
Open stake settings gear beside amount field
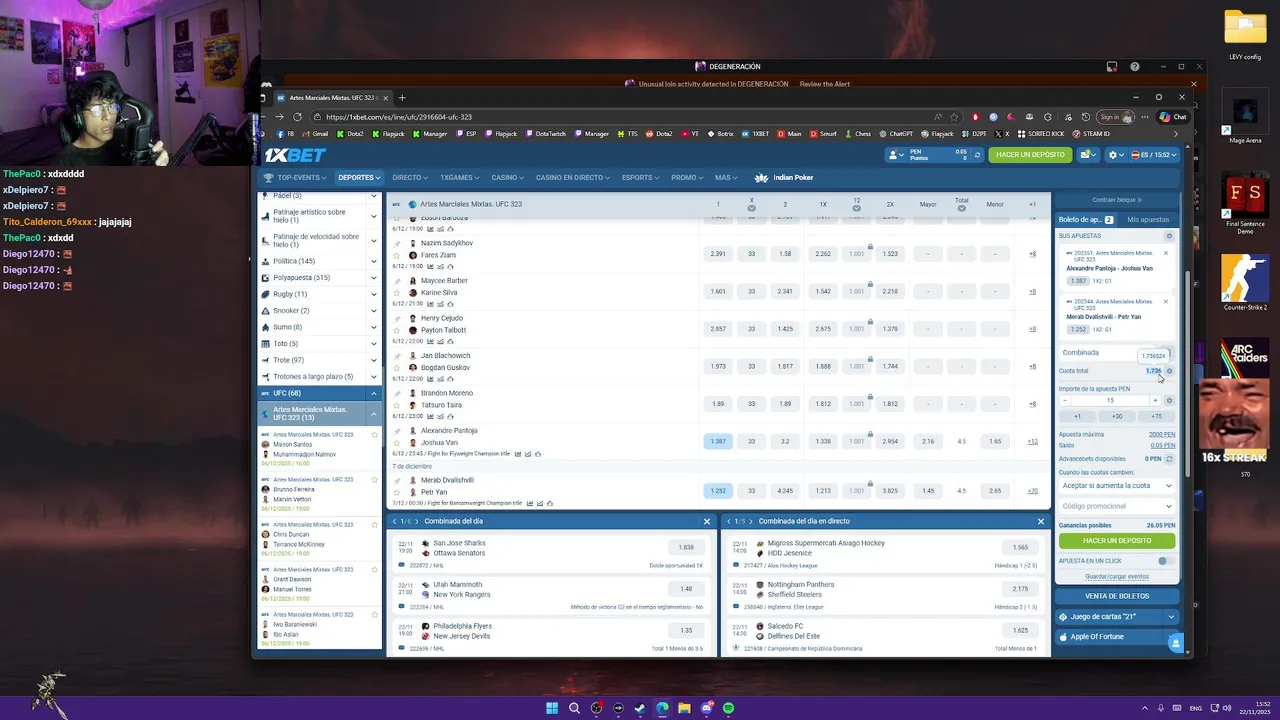point(1169,400)
